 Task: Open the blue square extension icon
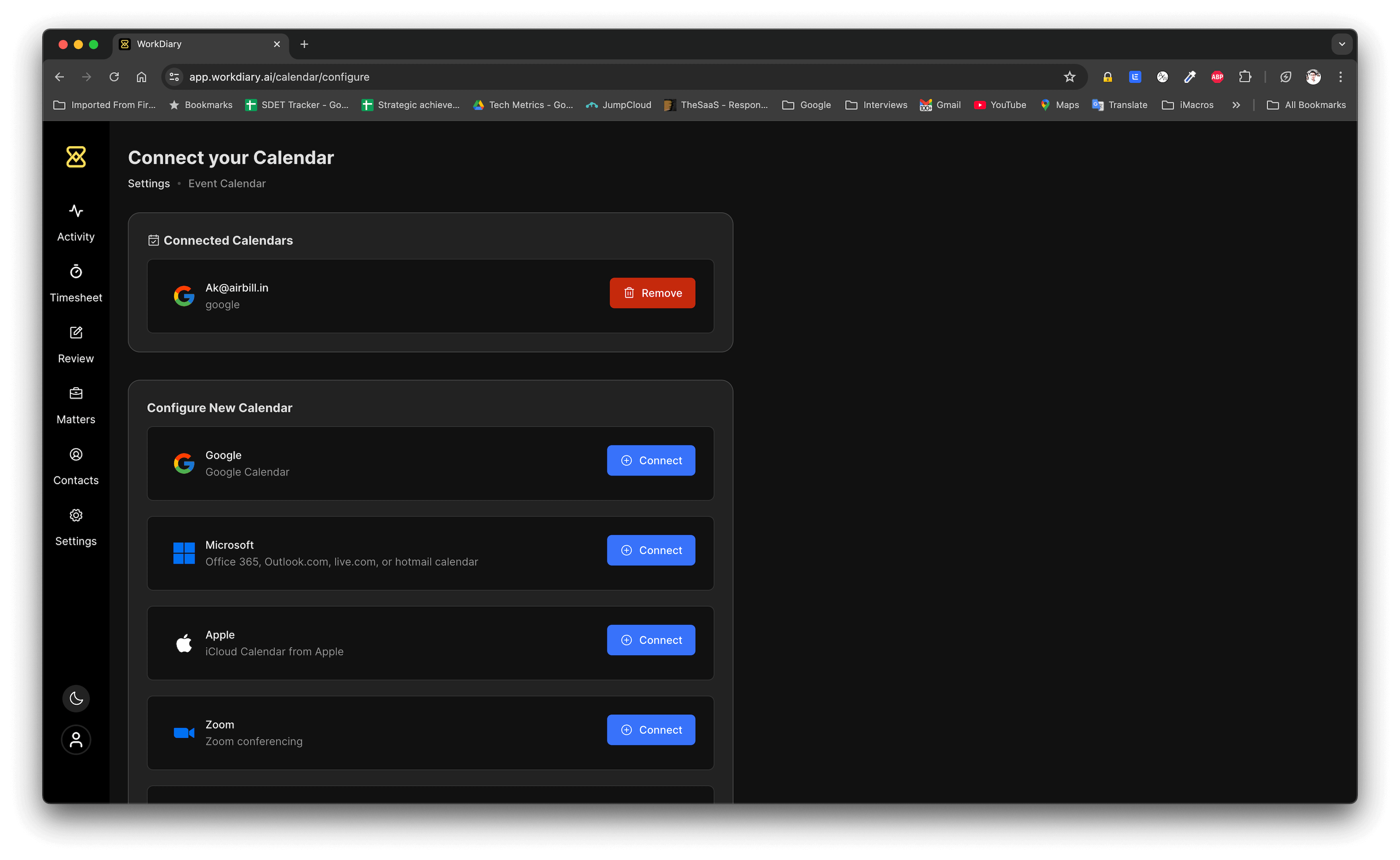pyautogui.click(x=1135, y=77)
